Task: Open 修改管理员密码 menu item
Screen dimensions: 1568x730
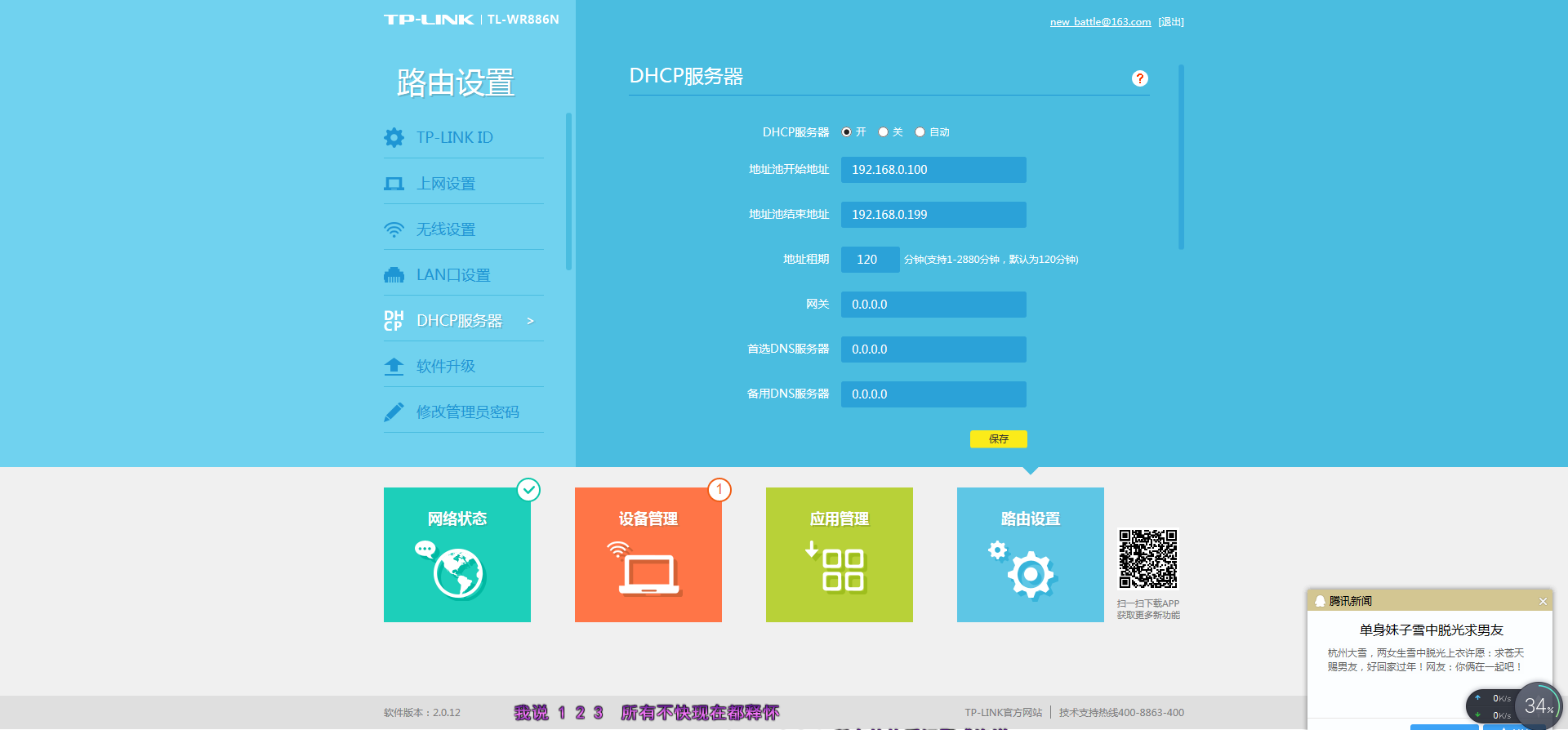Action: [464, 412]
